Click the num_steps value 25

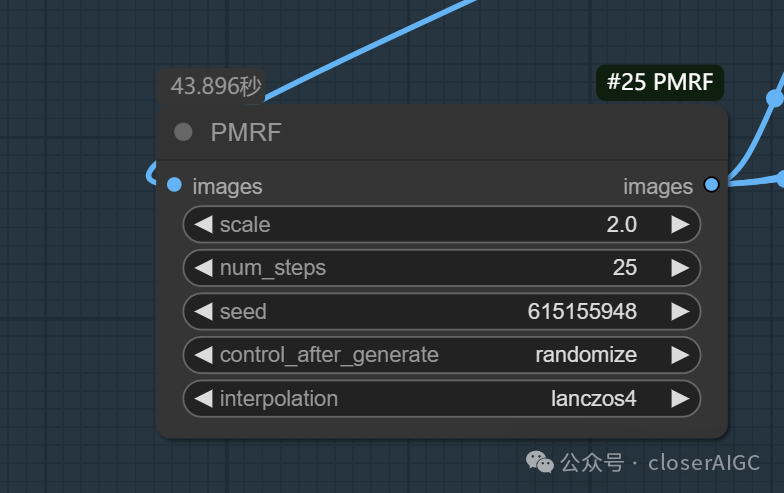625,268
